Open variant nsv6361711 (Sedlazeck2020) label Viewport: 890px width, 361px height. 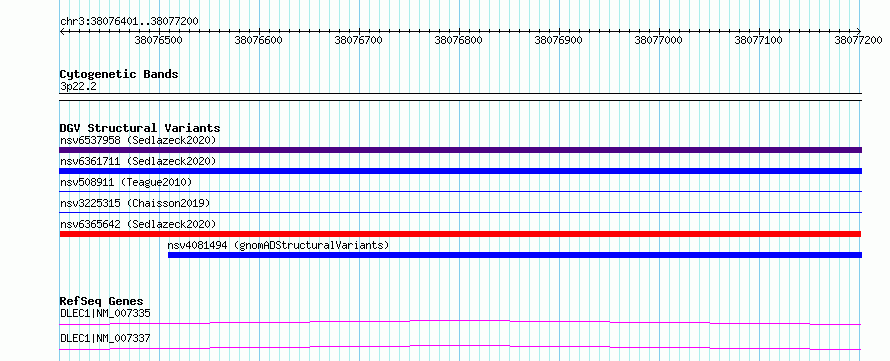[138, 161]
